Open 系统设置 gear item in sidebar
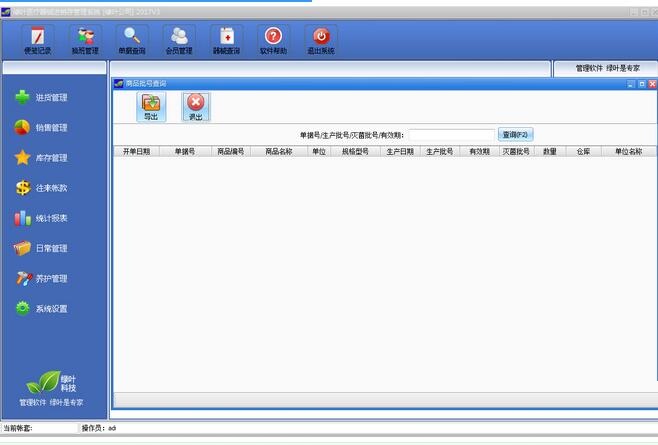The height and width of the screenshot is (445, 658). (x=41, y=309)
